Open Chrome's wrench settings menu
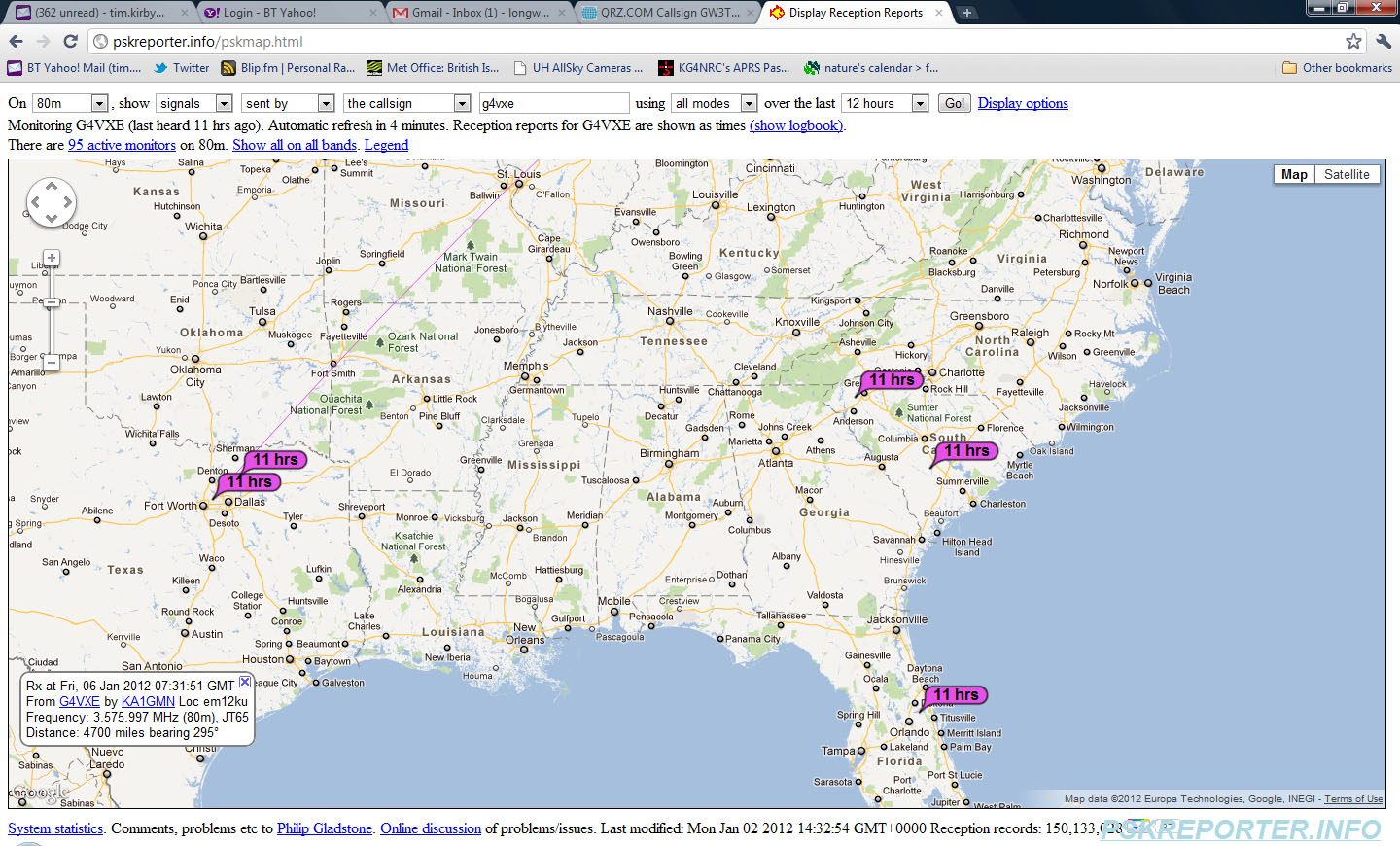1400x846 pixels. 1383,43
